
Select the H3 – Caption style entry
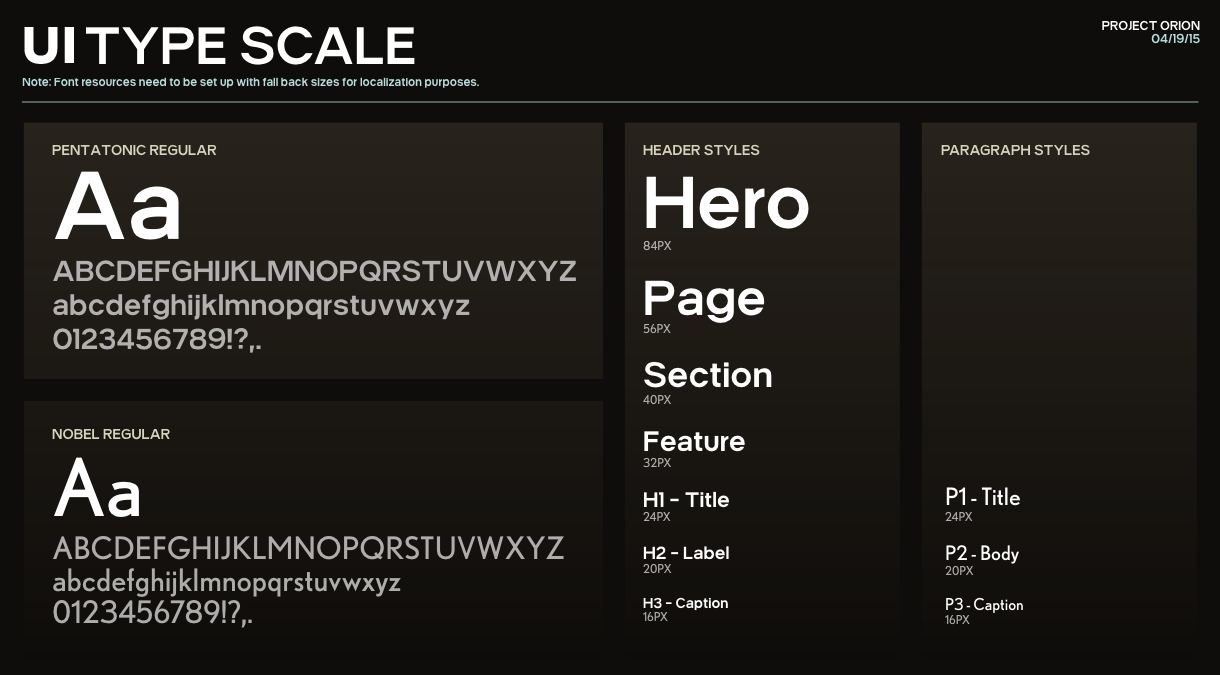685,603
